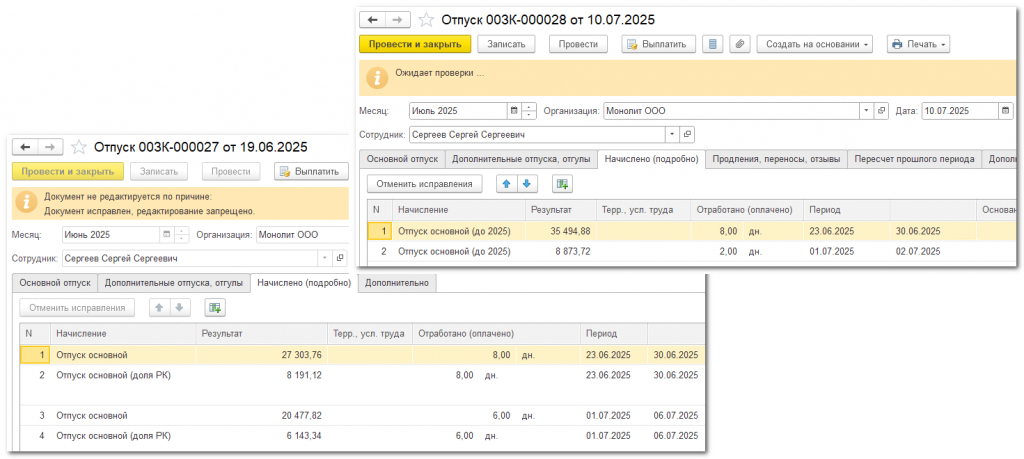Move row up in the 003К-000028 table

[506, 184]
